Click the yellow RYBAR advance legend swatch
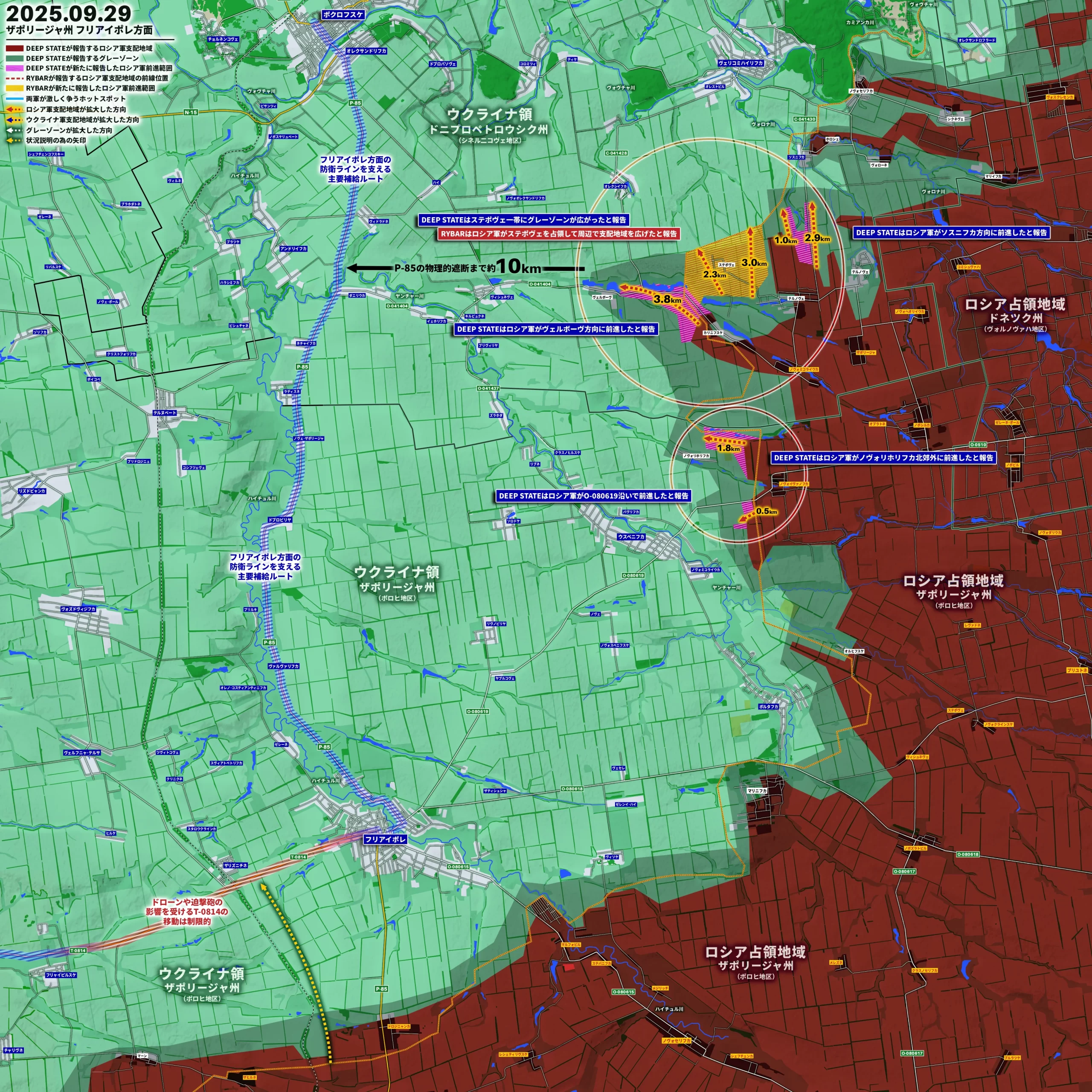This screenshot has height=1092, width=1092. coord(14,88)
